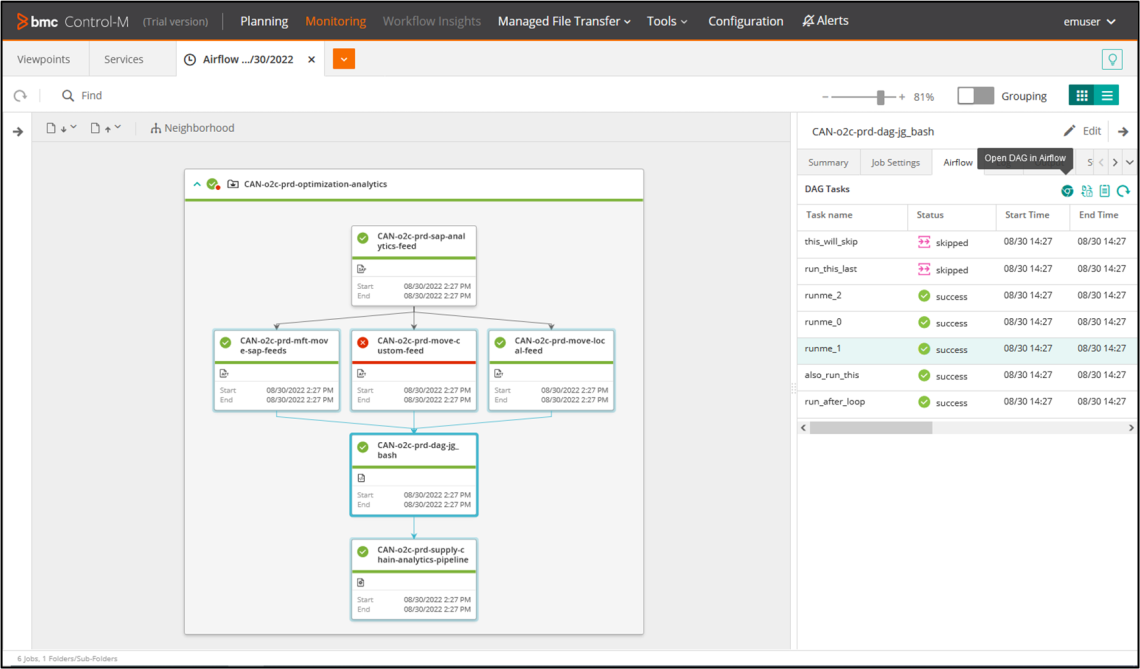The image size is (1140, 669).
Task: Select the Neighborhood view tool
Action: coord(192,127)
